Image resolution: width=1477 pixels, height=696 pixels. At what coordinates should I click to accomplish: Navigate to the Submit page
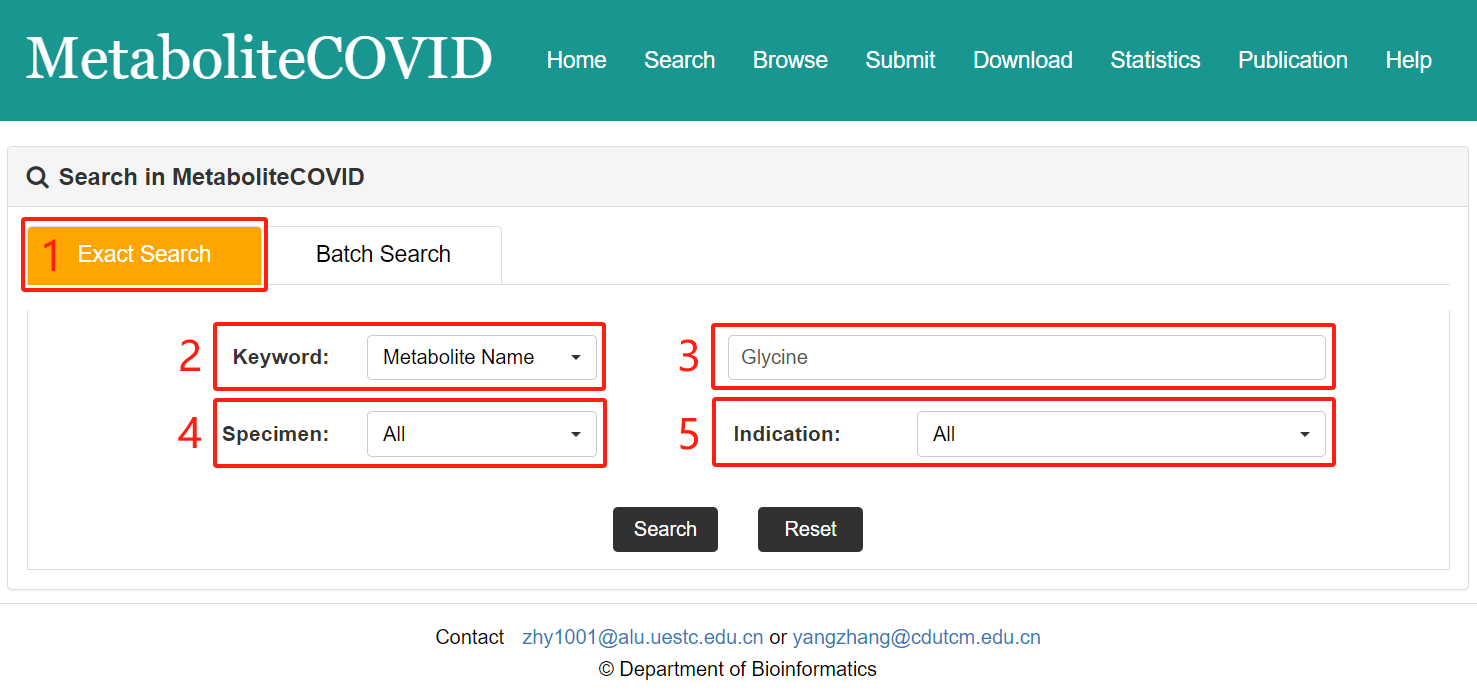900,60
